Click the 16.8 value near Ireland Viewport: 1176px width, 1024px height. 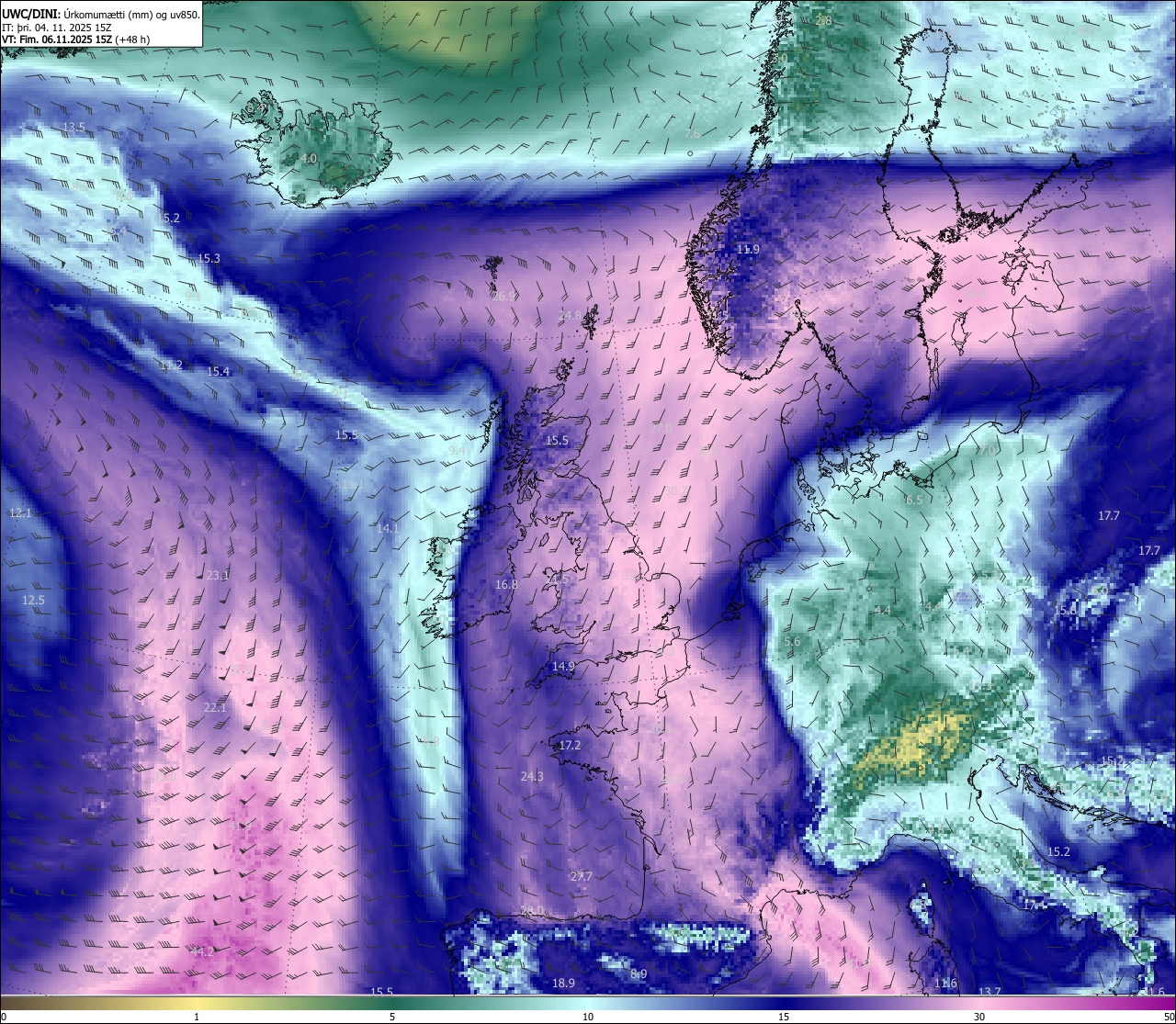point(506,584)
